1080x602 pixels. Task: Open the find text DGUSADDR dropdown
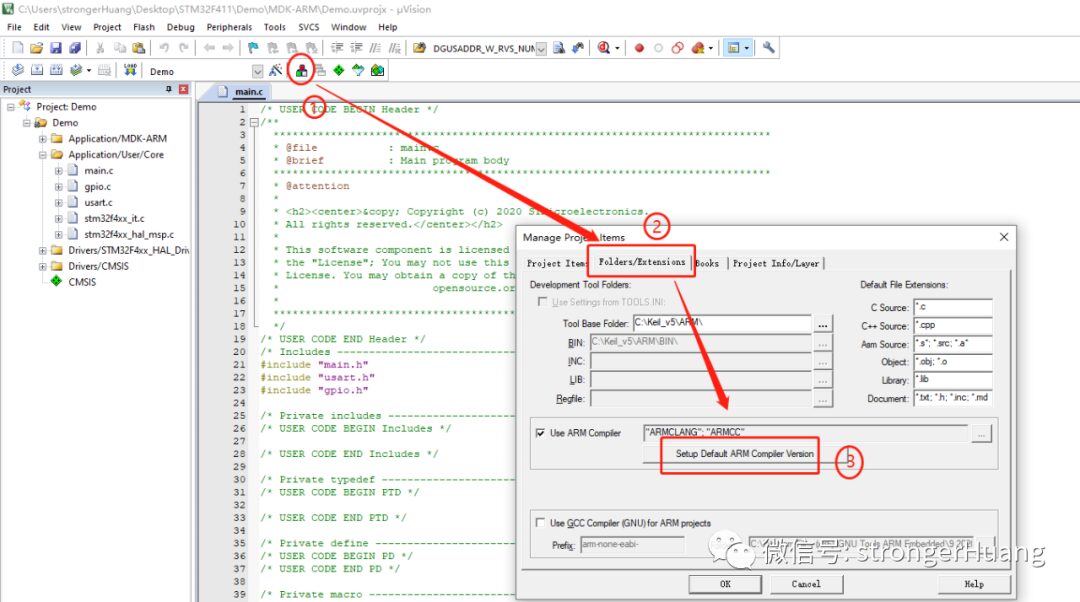coord(541,48)
